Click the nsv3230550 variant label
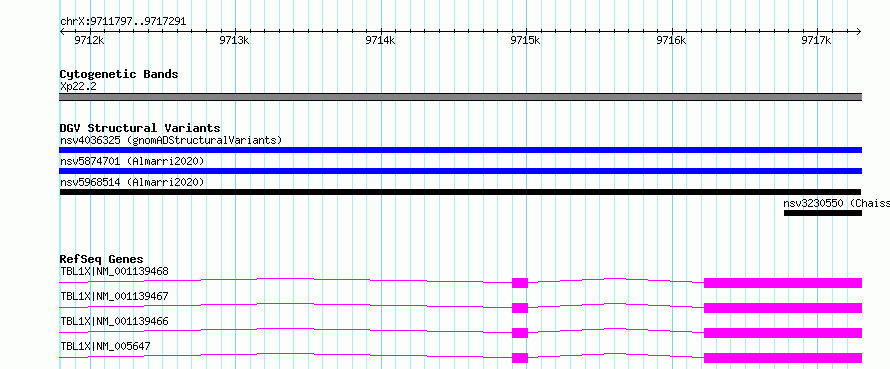This screenshot has width=890, height=369. [x=836, y=203]
